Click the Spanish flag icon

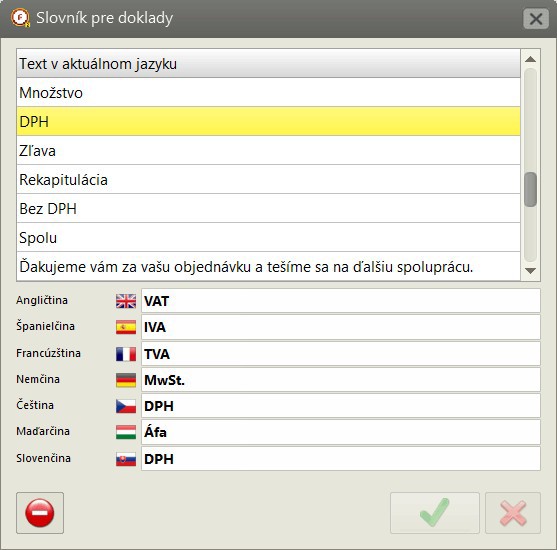coord(126,327)
